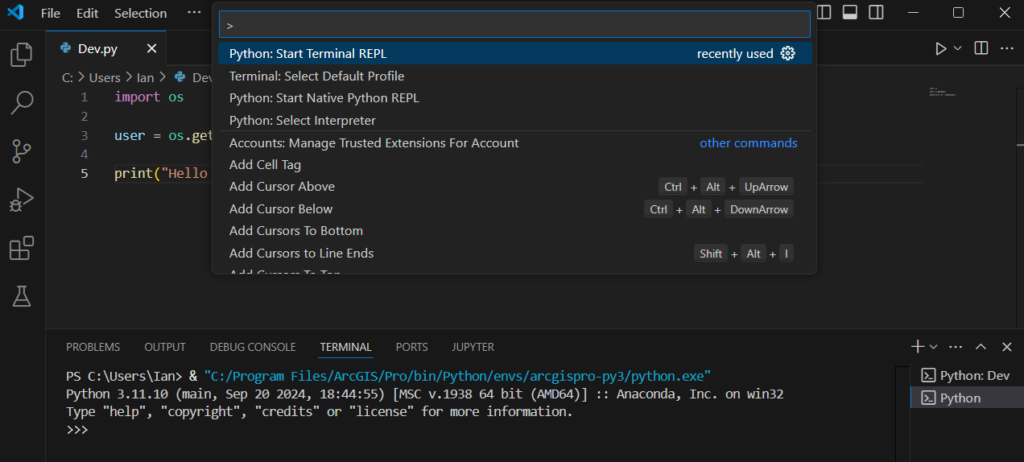The height and width of the screenshot is (462, 1024).
Task: Maximize the panel with the up chevron
Action: [981, 347]
